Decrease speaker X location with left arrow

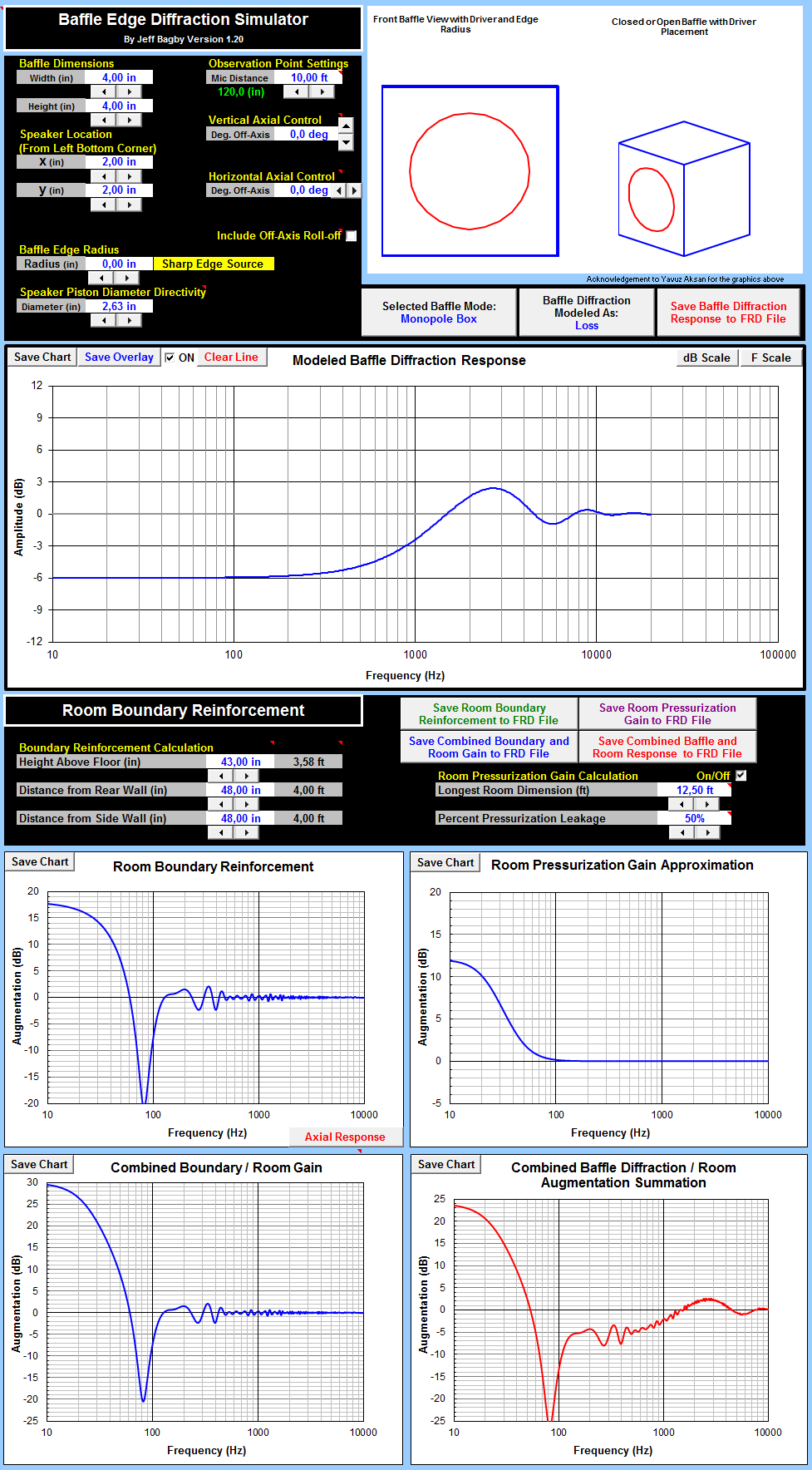pos(104,176)
